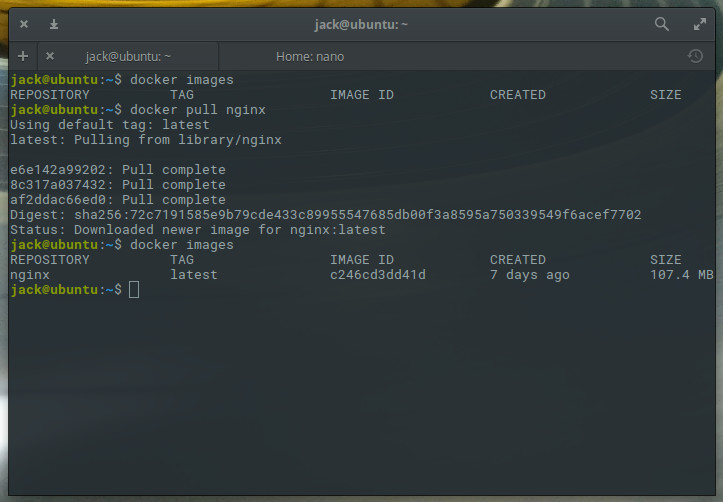Click the terminal cursor at the last prompt
This screenshot has width=723, height=502.
pos(134,290)
